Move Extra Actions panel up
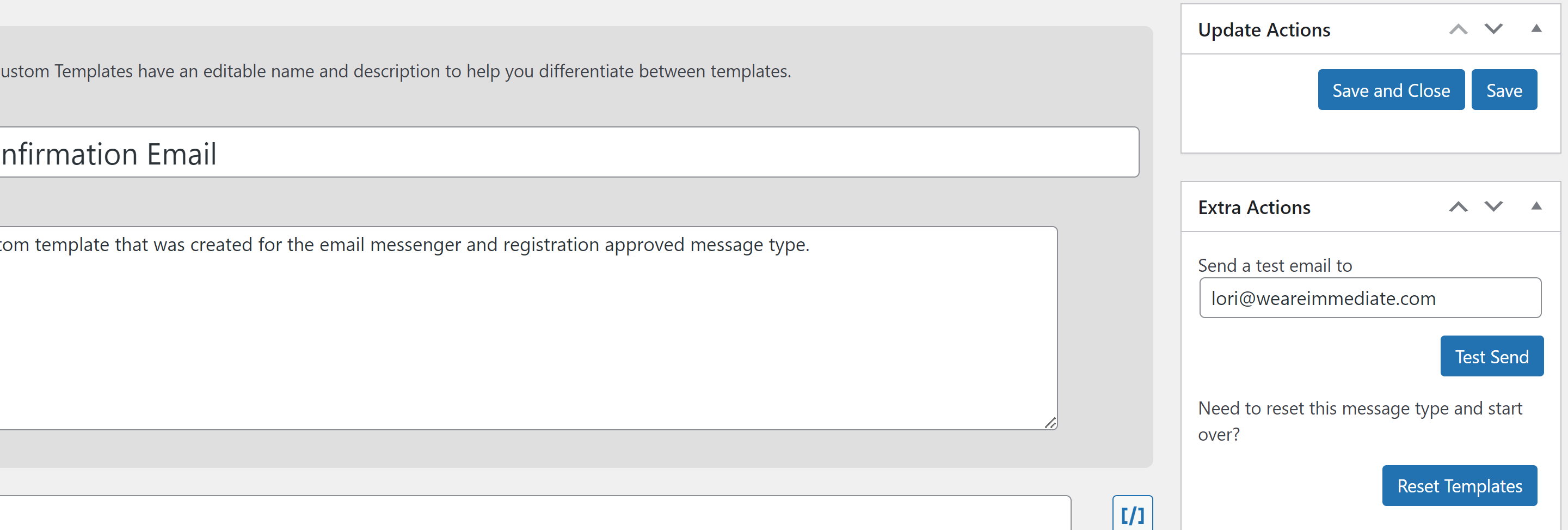The width and height of the screenshot is (1568, 530). 1458,206
